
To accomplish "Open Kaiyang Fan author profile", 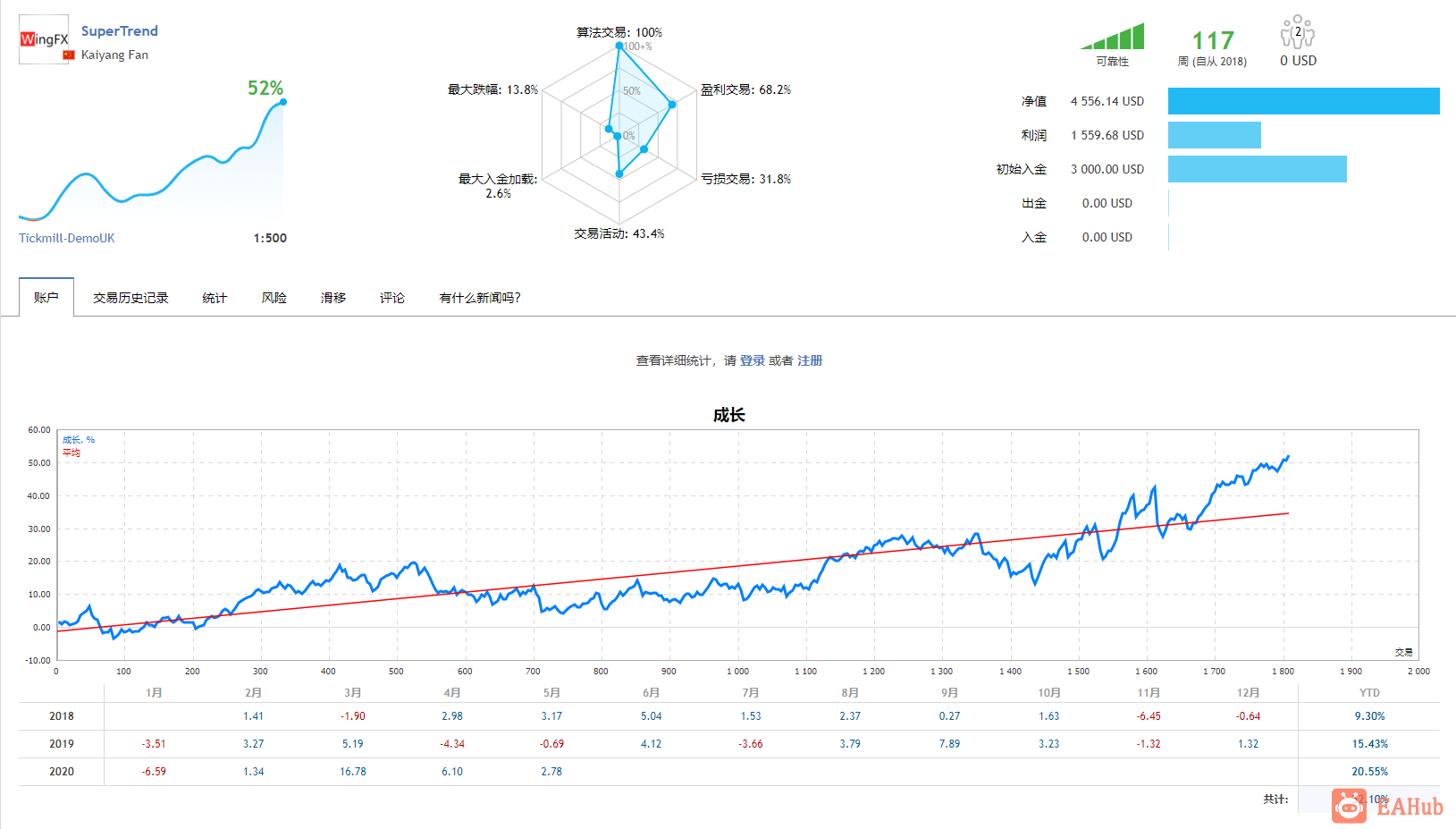I will click(114, 55).
